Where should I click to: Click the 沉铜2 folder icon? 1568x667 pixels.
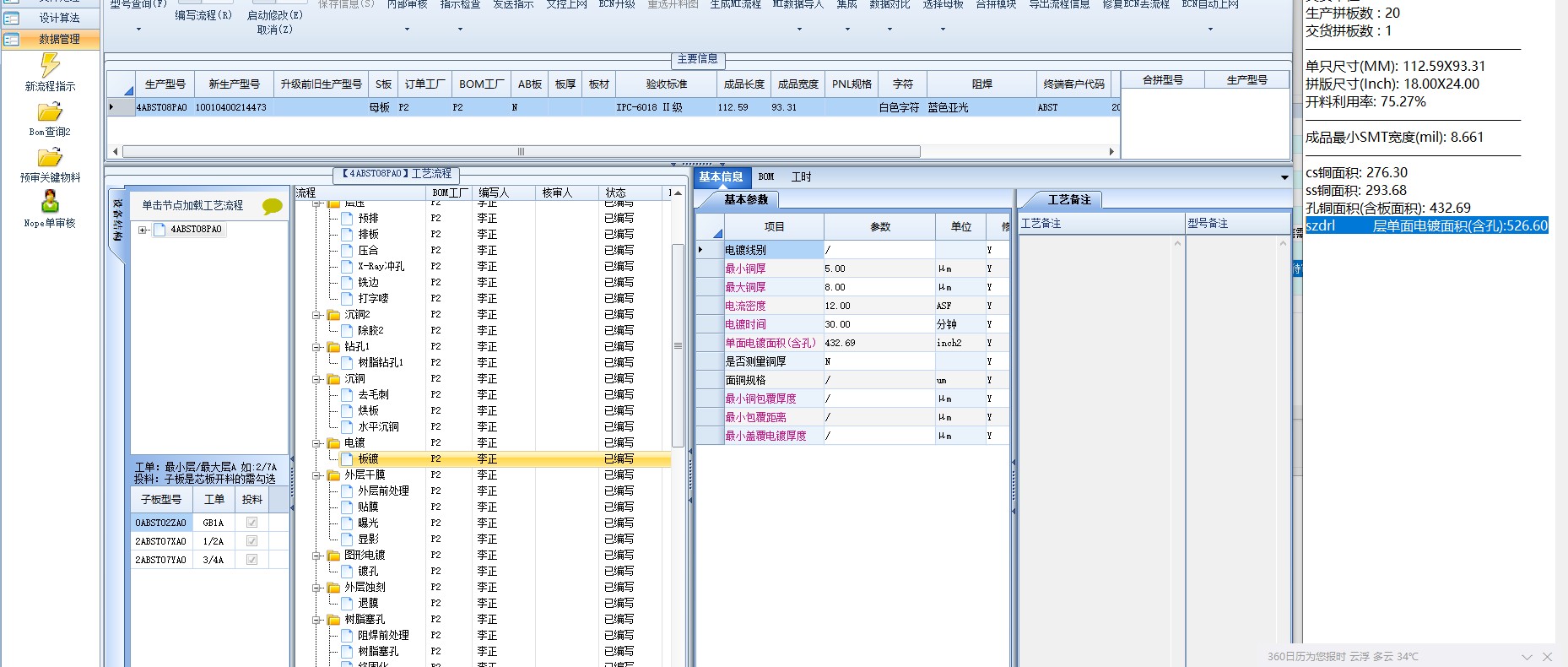pyautogui.click(x=333, y=315)
